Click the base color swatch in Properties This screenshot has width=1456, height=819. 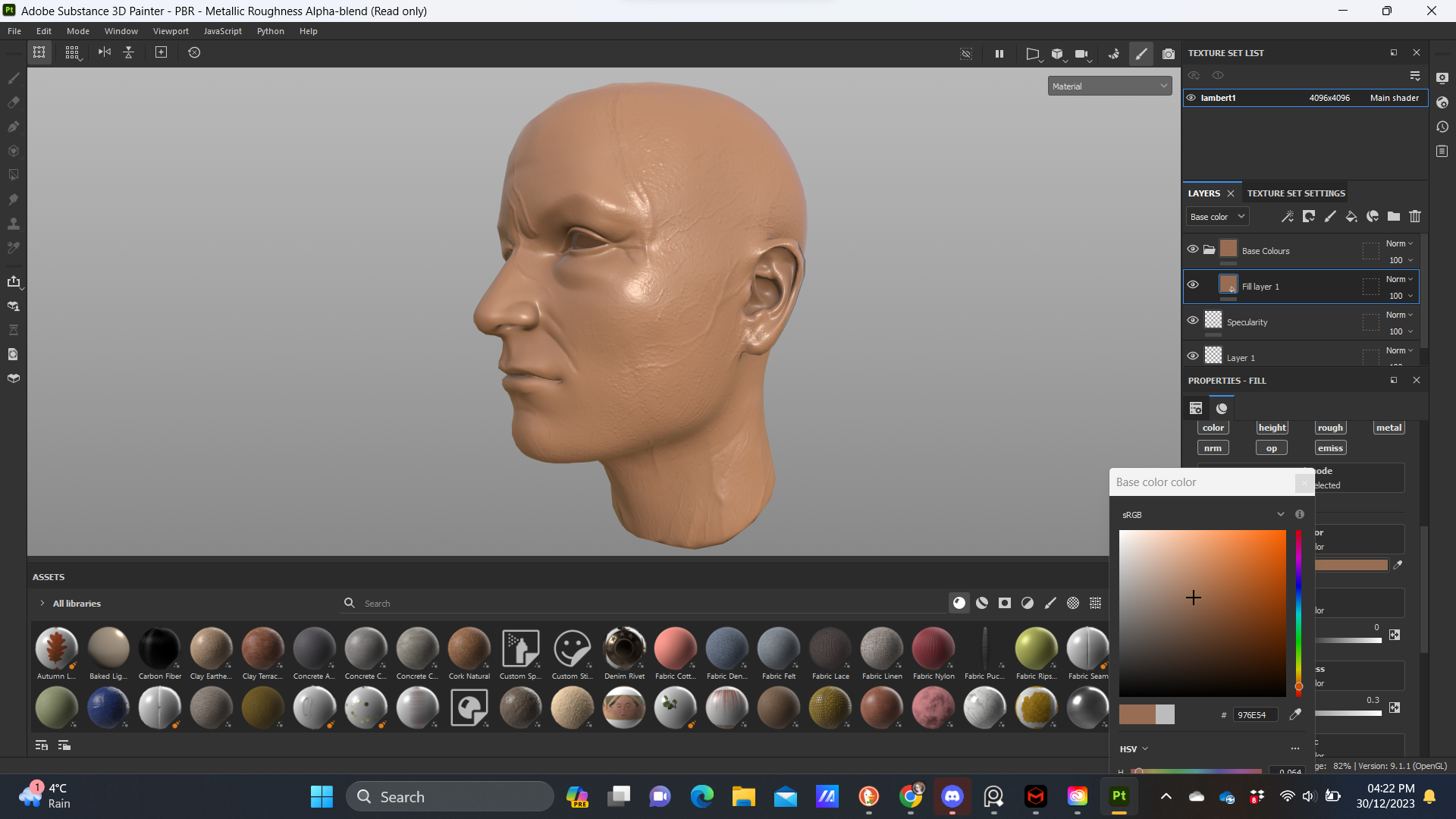point(1351,565)
